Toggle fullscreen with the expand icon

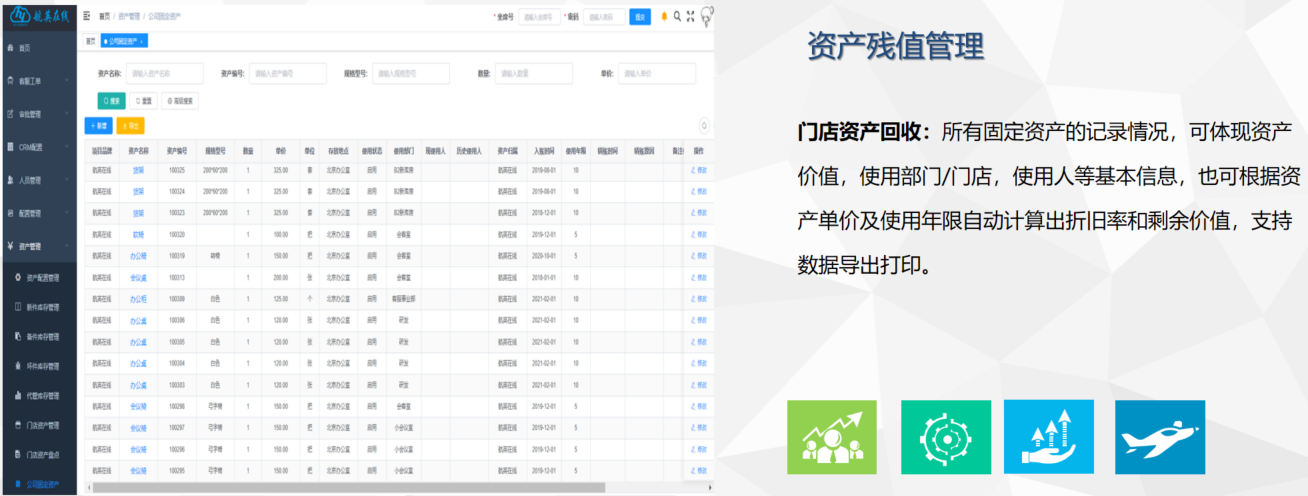[690, 17]
